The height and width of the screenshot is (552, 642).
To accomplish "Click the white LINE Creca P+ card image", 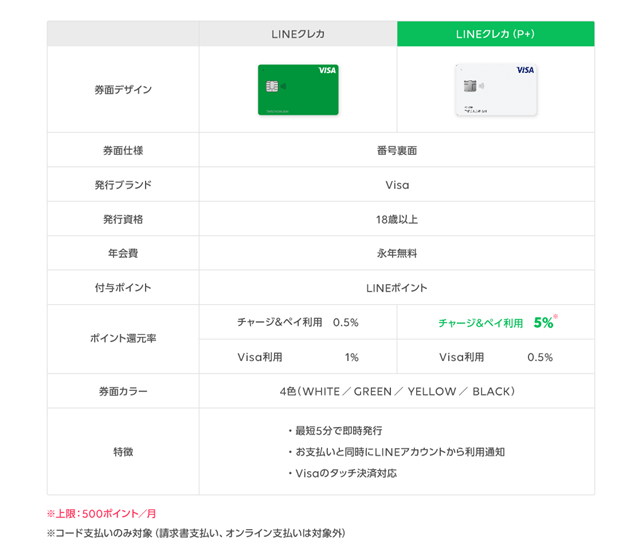I will pos(496,89).
